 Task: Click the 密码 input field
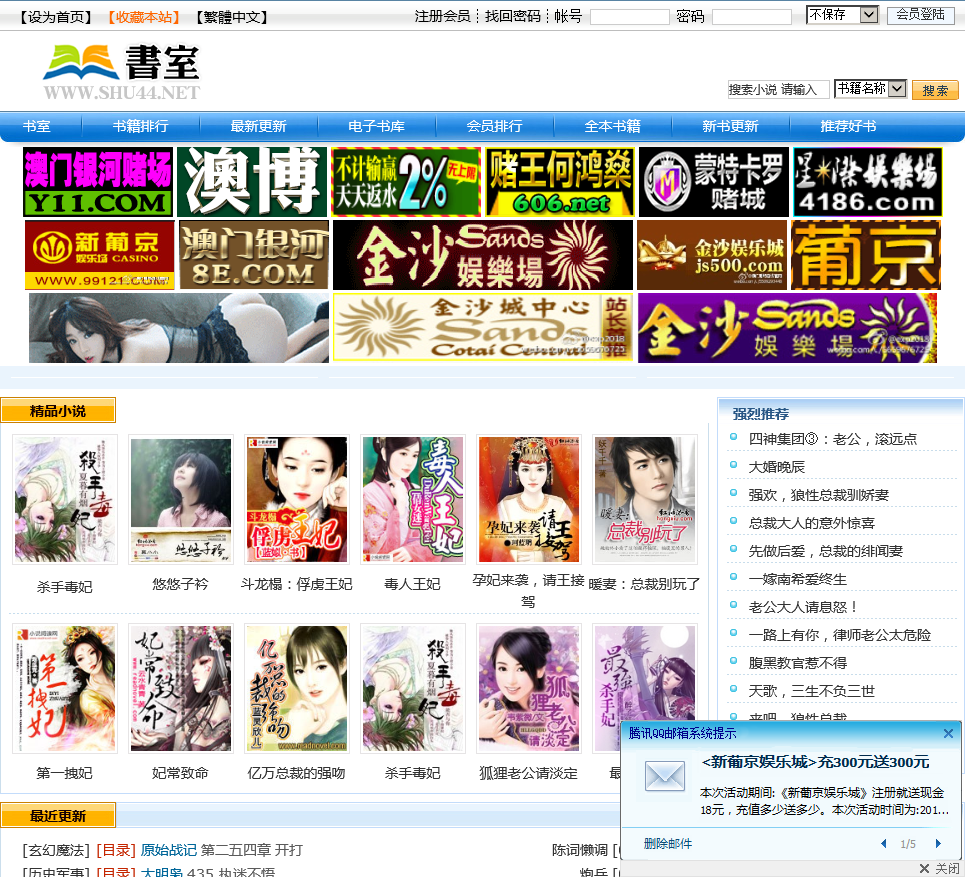coord(751,17)
